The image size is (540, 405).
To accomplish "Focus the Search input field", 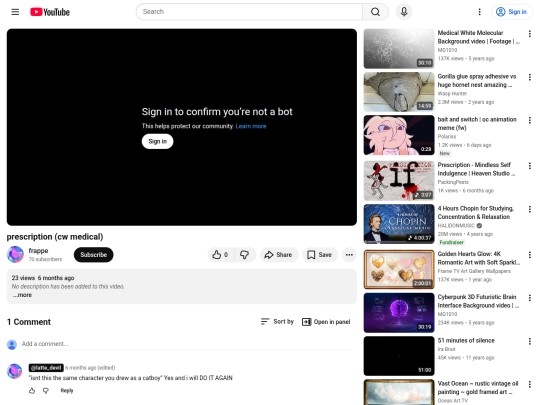I will coord(249,12).
